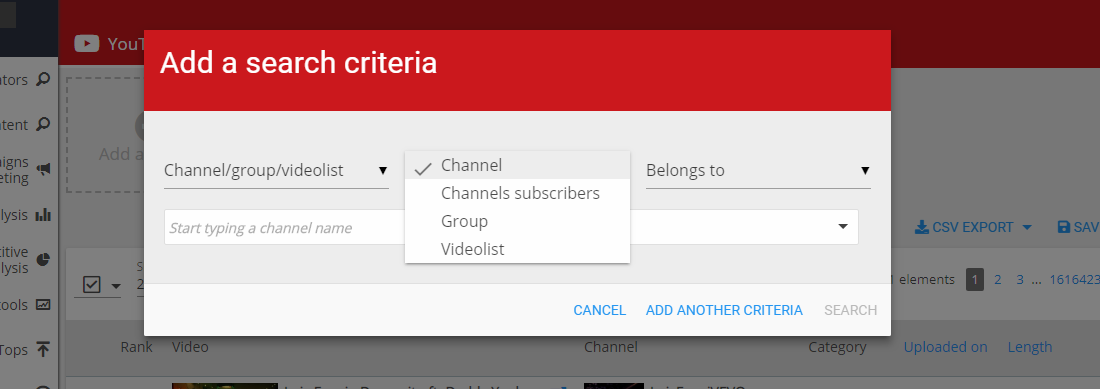1100x389 pixels.
Task: Open the Channel/group/videolist dropdown
Action: (x=276, y=170)
